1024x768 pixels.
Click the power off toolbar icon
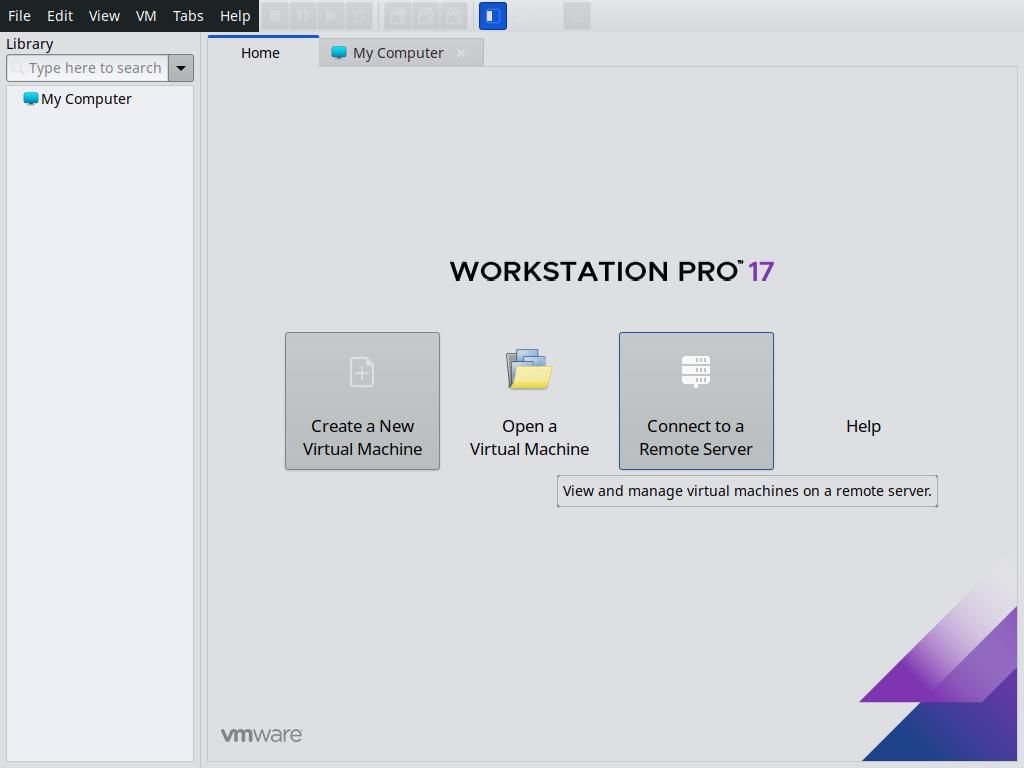pyautogui.click(x=275, y=16)
